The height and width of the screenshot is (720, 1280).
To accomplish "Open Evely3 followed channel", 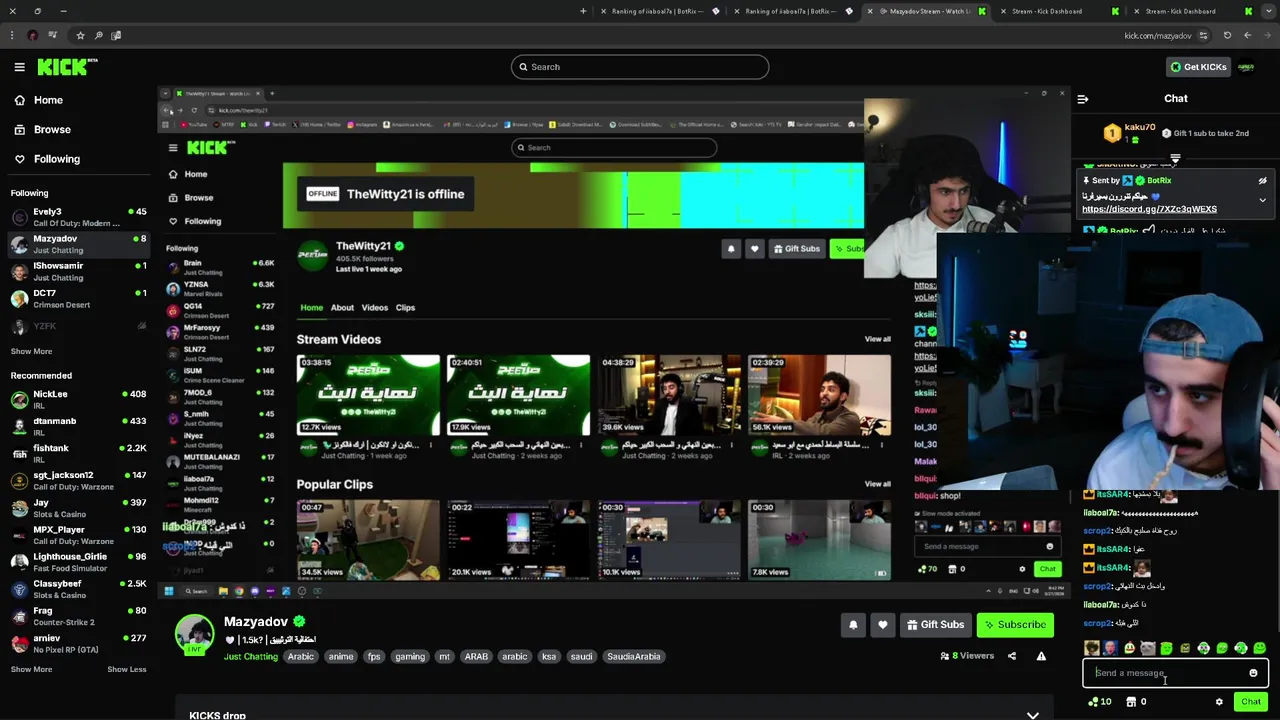I will point(78,217).
